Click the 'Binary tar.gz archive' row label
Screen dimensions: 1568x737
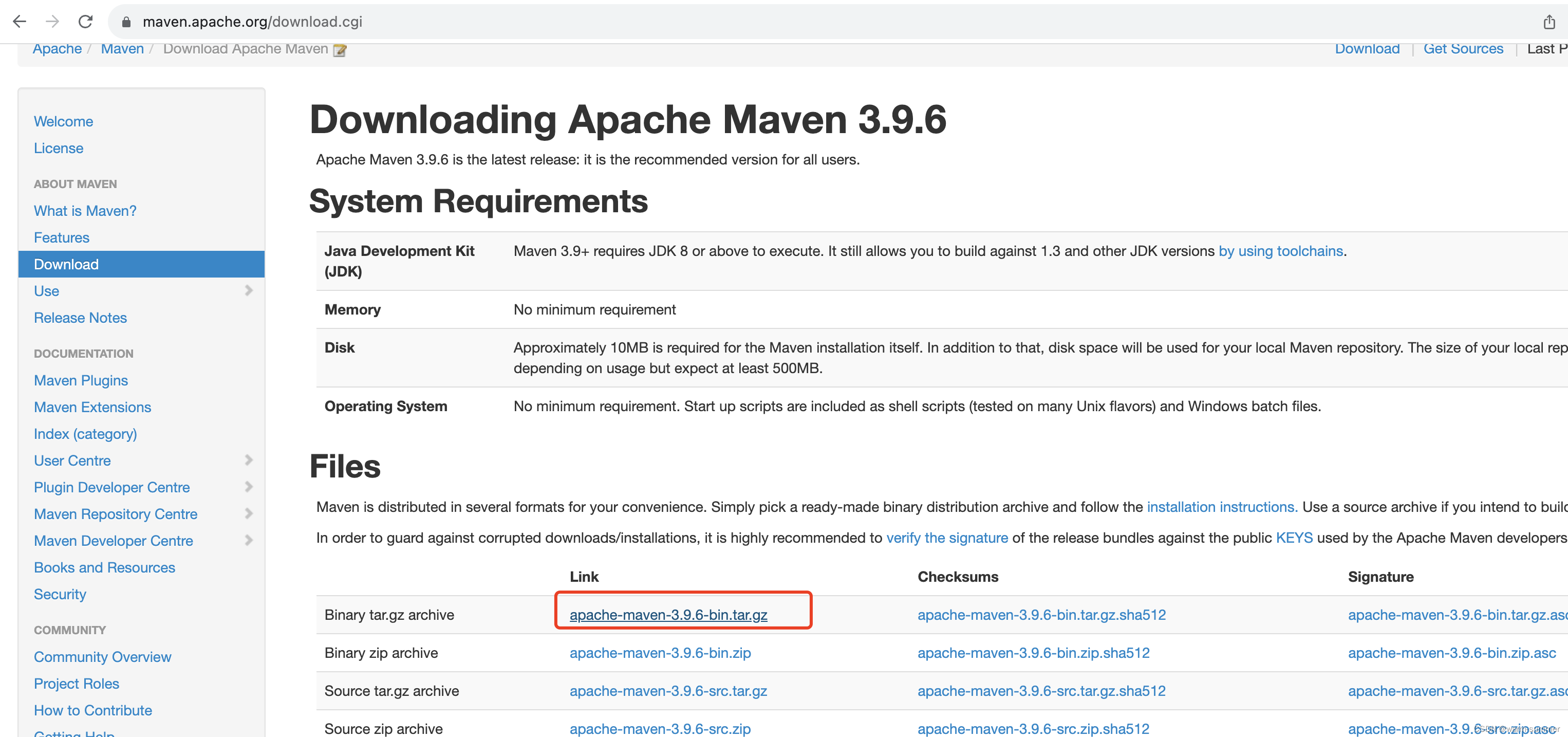(x=389, y=615)
